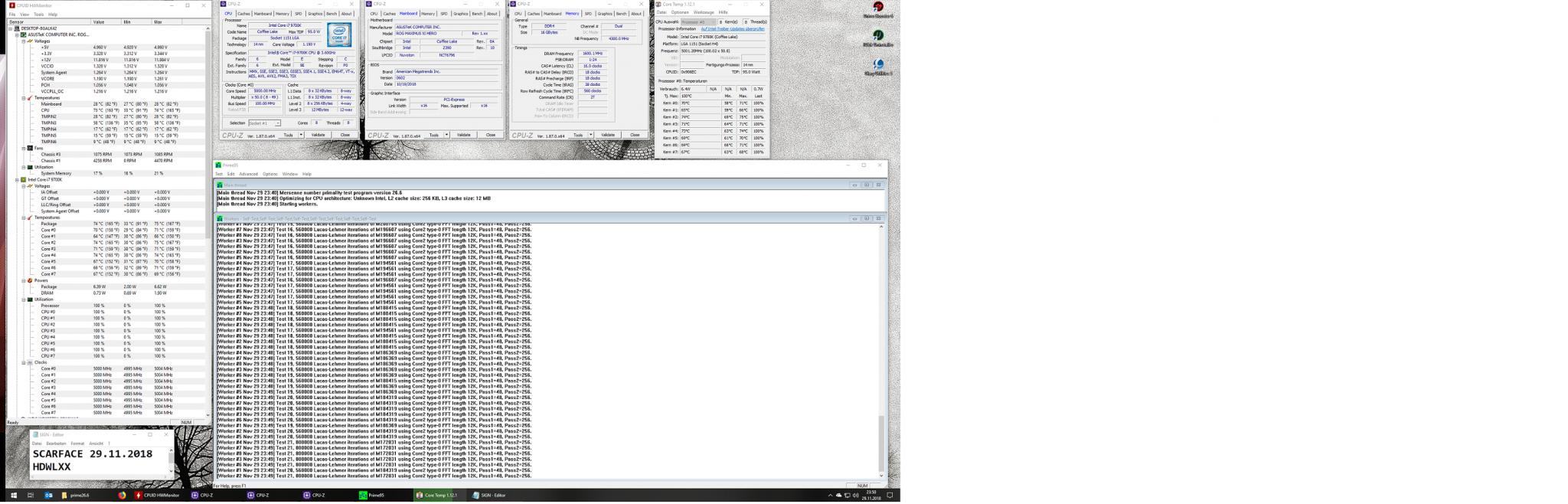The width and height of the screenshot is (1568, 504).
Task: Switch to Graphics tab in Mainboard CPU-Z window
Action: (x=460, y=13)
